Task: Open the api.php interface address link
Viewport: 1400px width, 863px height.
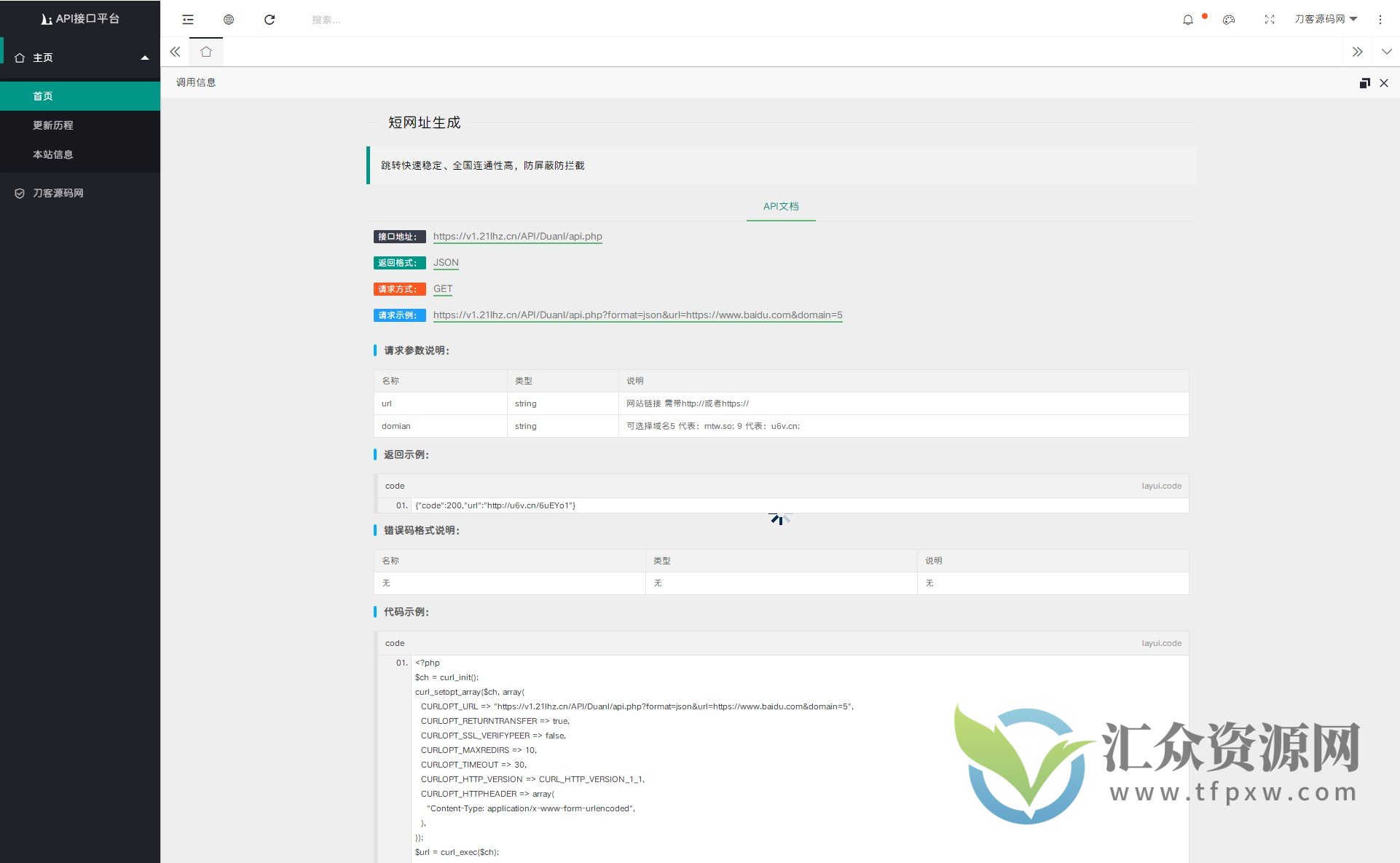Action: pyautogui.click(x=517, y=236)
